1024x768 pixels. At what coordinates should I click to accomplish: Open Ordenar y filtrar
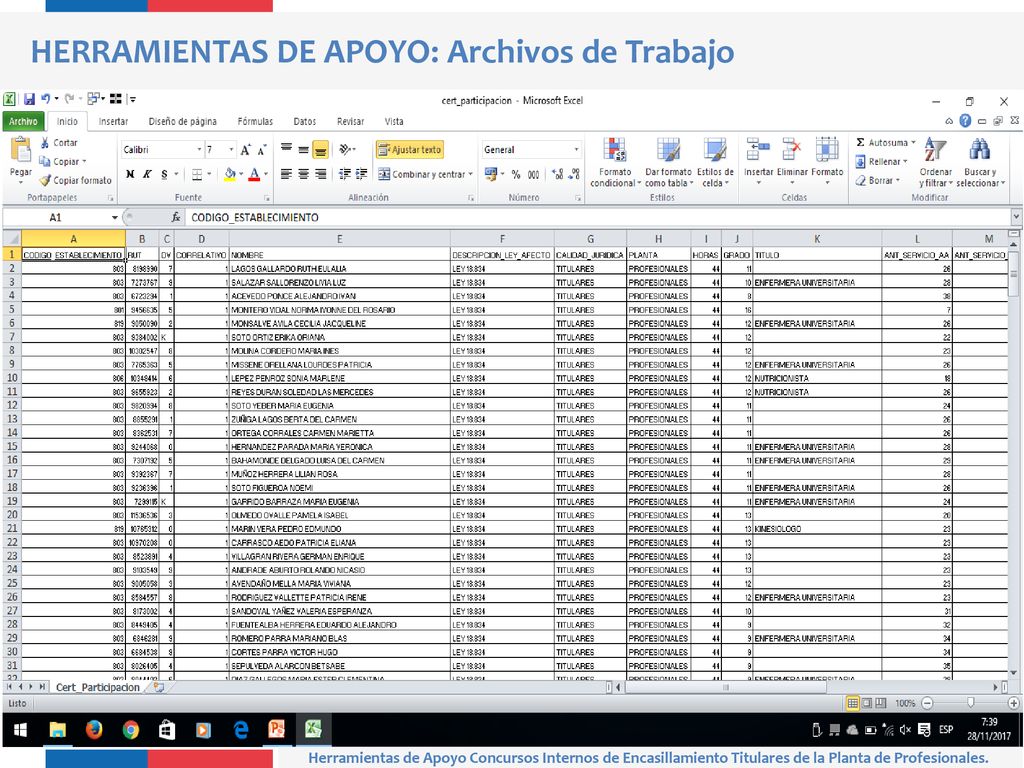coord(936,162)
